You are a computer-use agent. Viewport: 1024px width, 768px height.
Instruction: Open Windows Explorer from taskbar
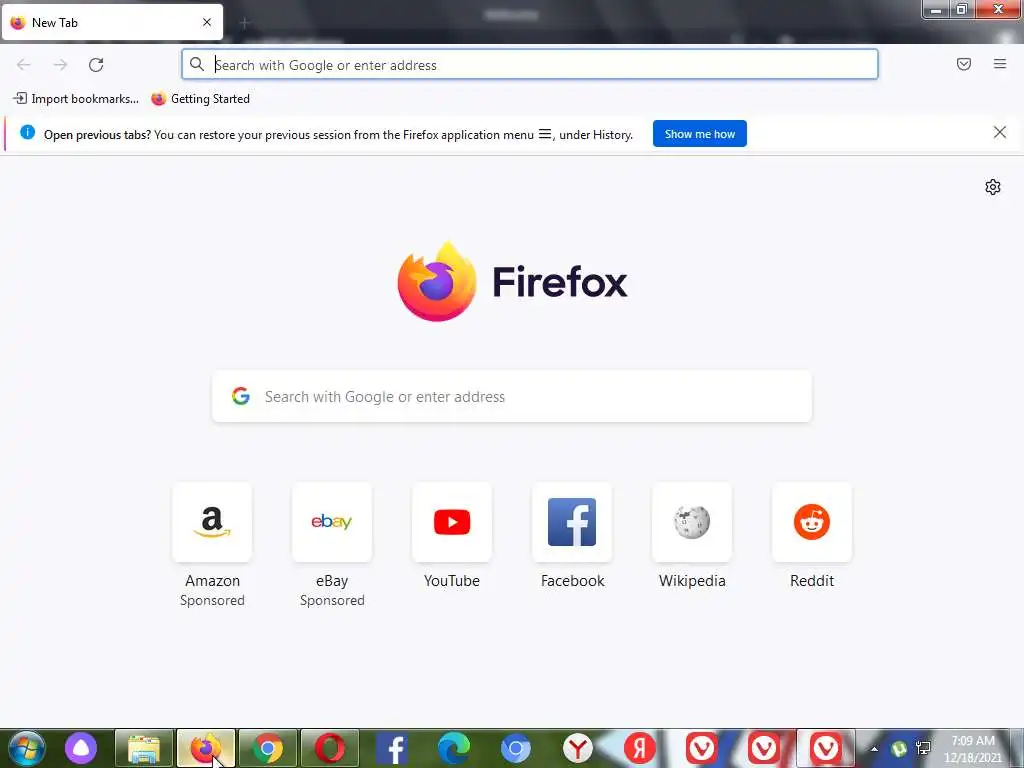(x=144, y=748)
